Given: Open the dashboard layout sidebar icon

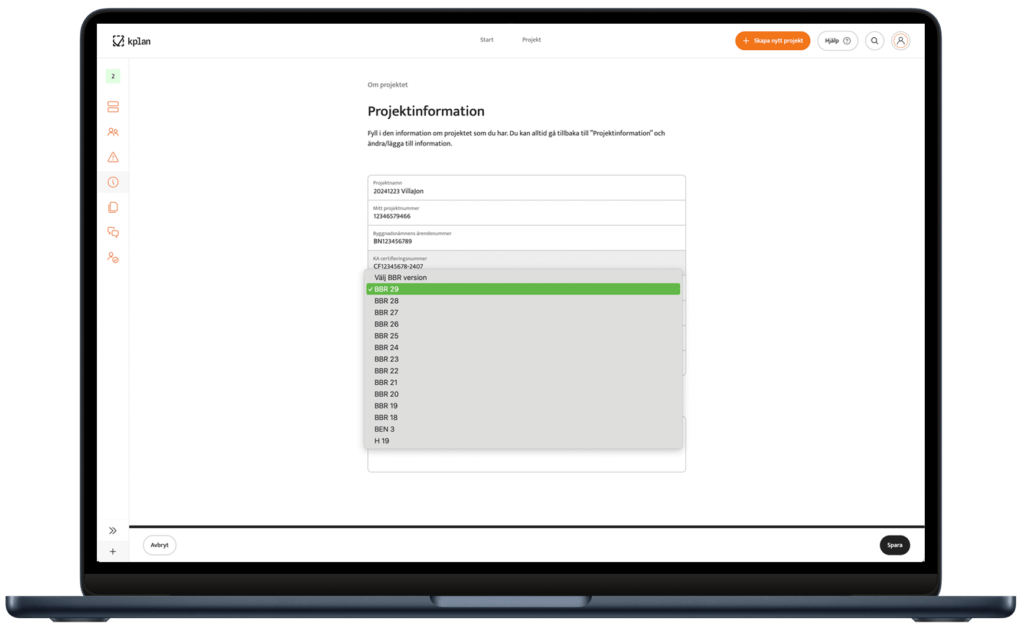Looking at the screenshot, I should coord(113,106).
